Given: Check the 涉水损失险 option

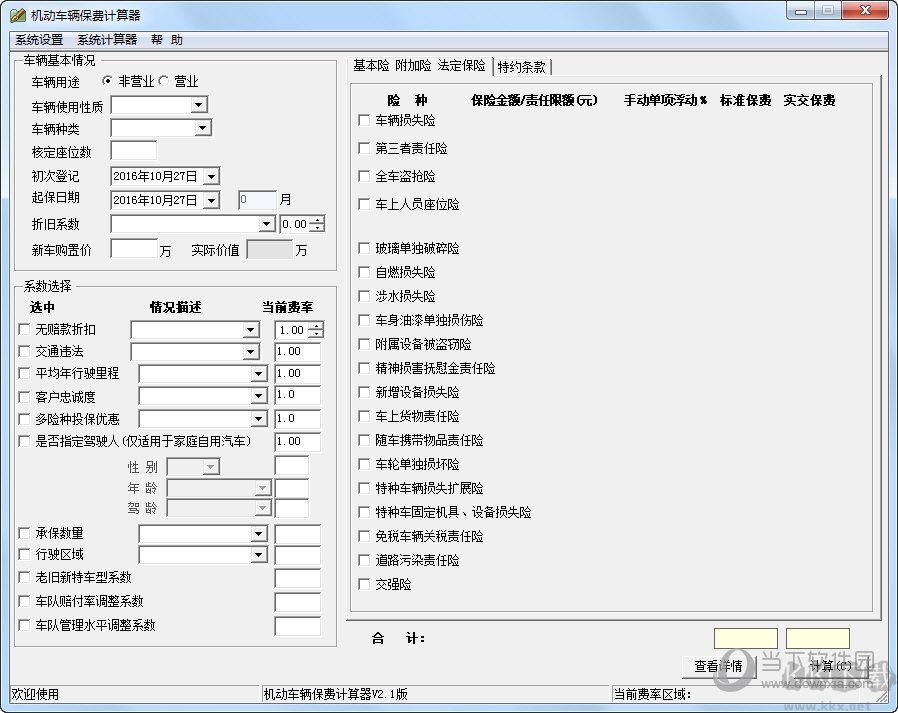Looking at the screenshot, I should coord(364,296).
